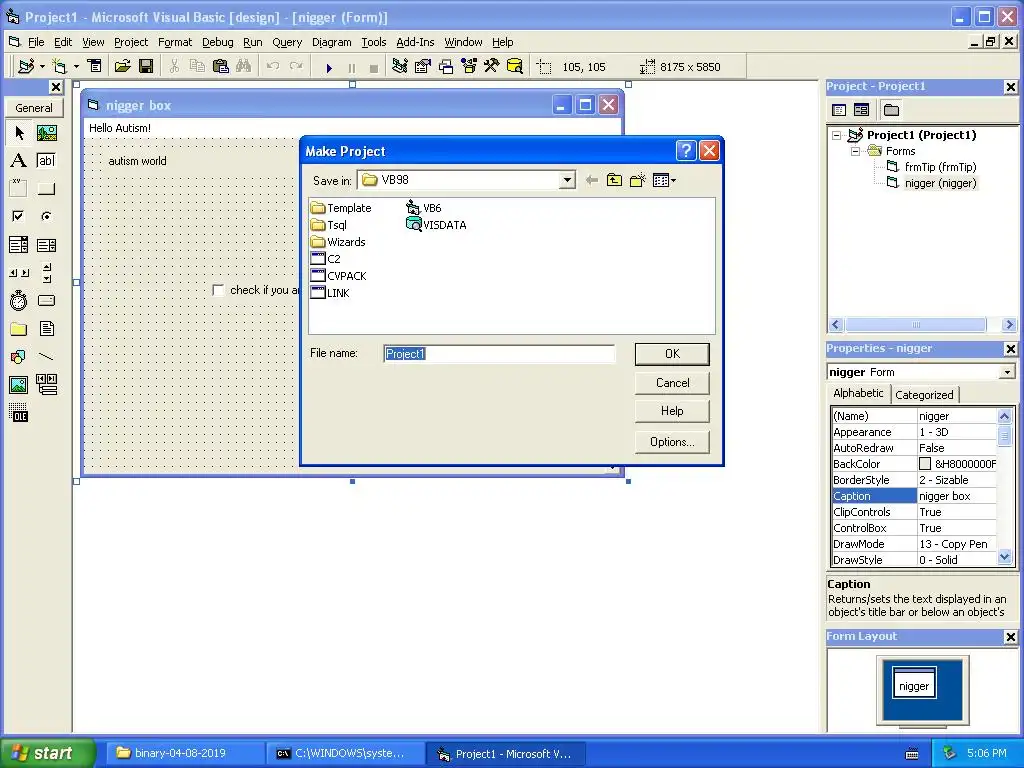This screenshot has width=1024, height=768.
Task: Collapse the Project1 tree node
Action: click(x=837, y=135)
